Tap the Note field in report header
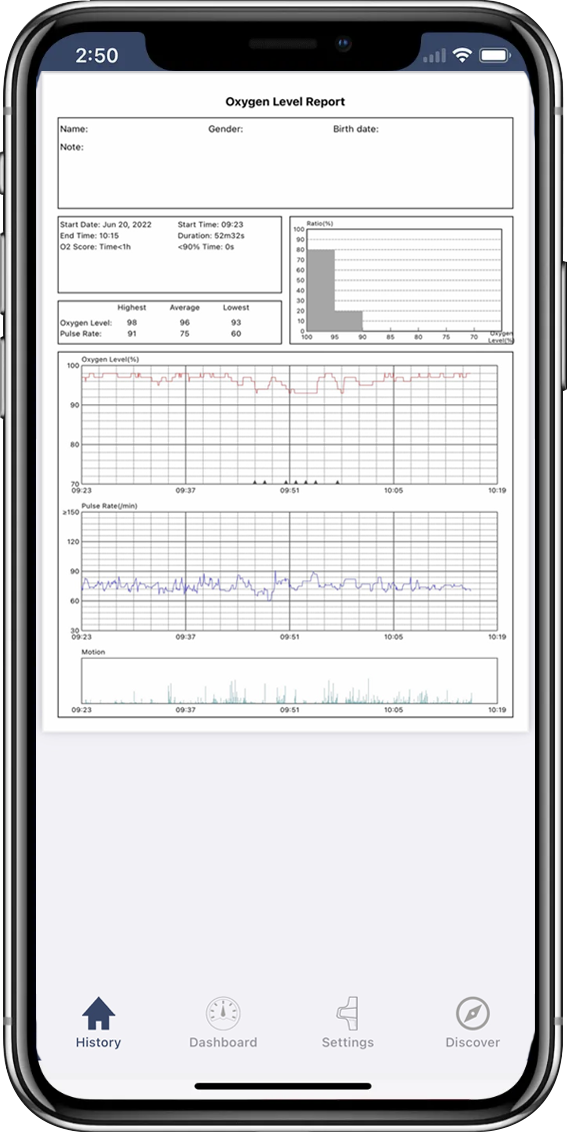The image size is (567, 1132). coord(72,147)
